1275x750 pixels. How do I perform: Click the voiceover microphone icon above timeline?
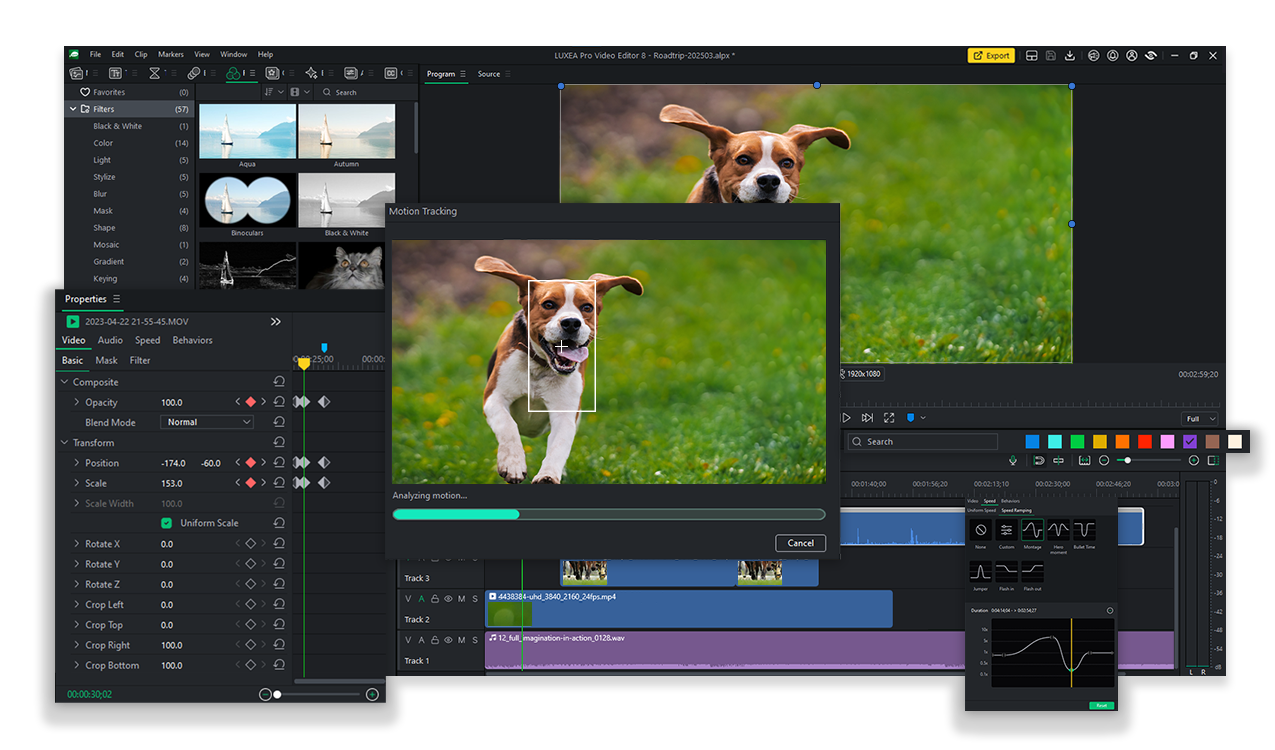point(1012,461)
